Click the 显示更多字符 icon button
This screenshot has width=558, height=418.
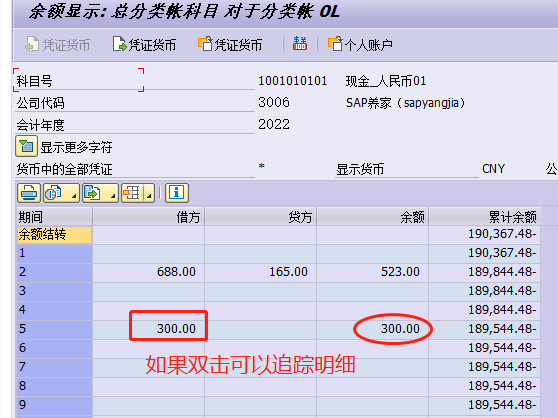(x=26, y=146)
